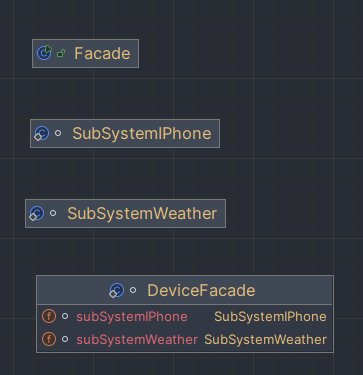Click the red subSystemIPhone field name

point(132,316)
